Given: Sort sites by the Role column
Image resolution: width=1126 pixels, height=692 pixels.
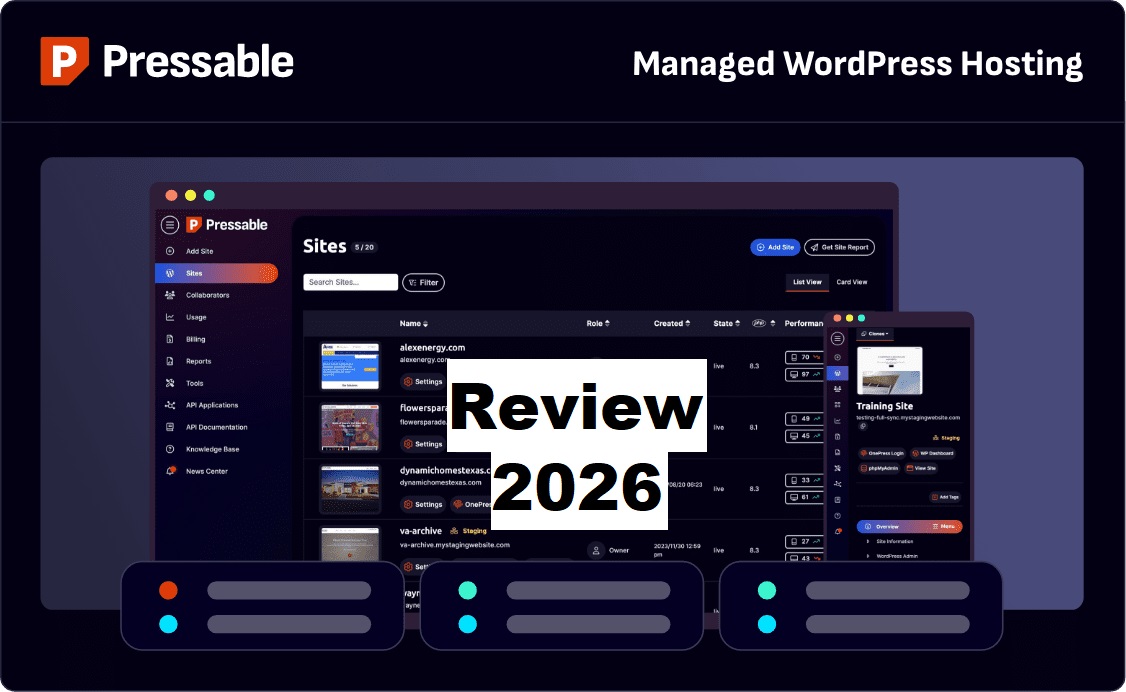Looking at the screenshot, I should 598,323.
